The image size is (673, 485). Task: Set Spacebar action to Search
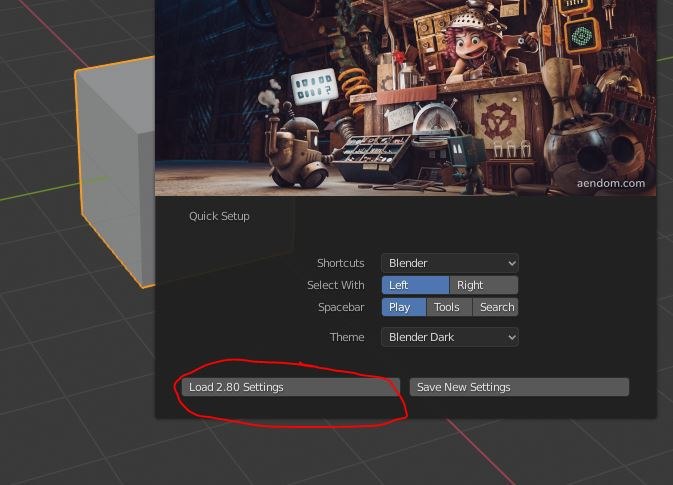(495, 307)
